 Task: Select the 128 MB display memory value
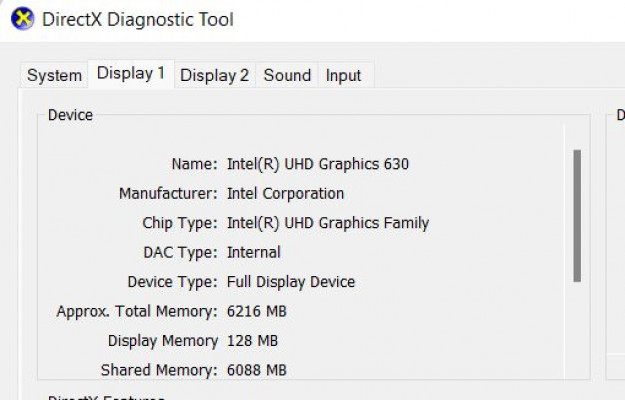point(252,341)
